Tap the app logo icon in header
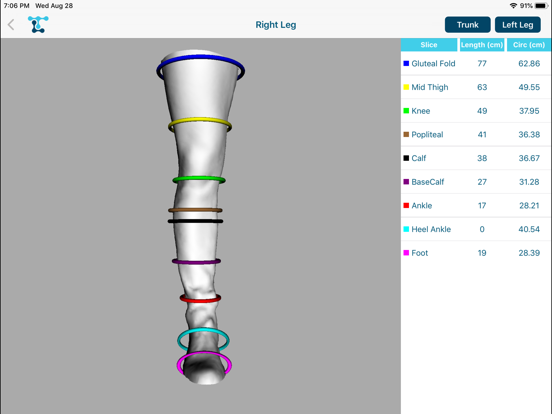This screenshot has width=552, height=414. point(38,25)
